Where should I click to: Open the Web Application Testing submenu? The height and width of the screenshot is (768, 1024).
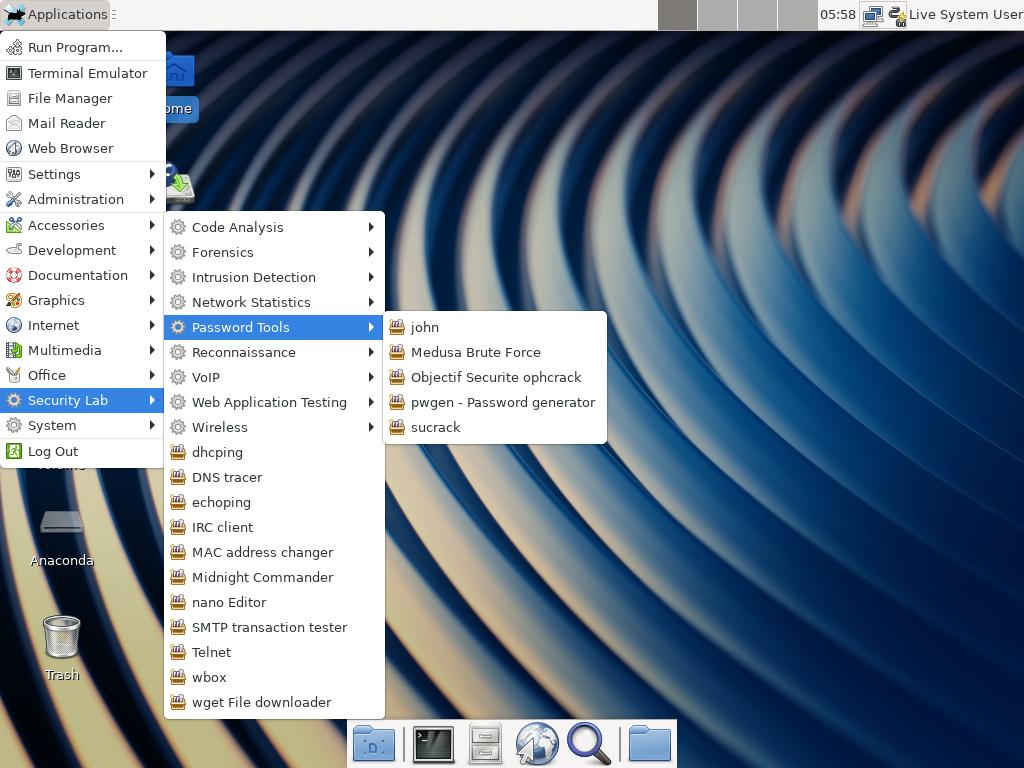pyautogui.click(x=274, y=402)
